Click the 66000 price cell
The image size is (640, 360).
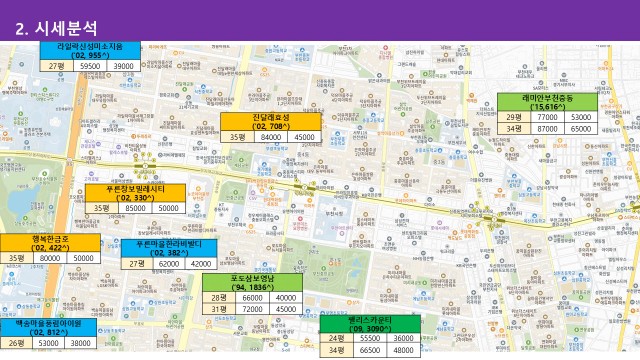(x=253, y=298)
